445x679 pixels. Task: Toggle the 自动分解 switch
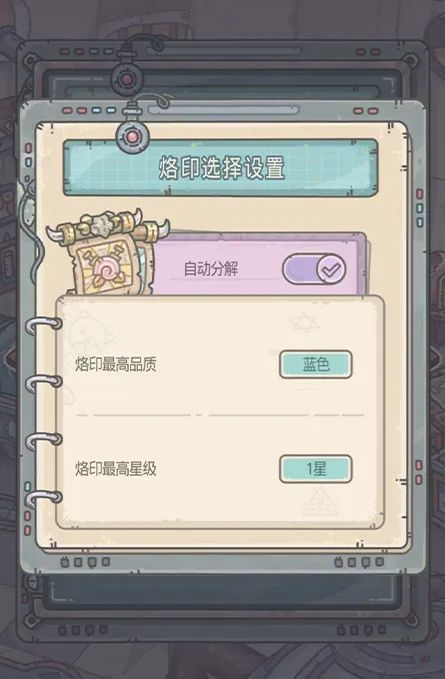point(314,269)
